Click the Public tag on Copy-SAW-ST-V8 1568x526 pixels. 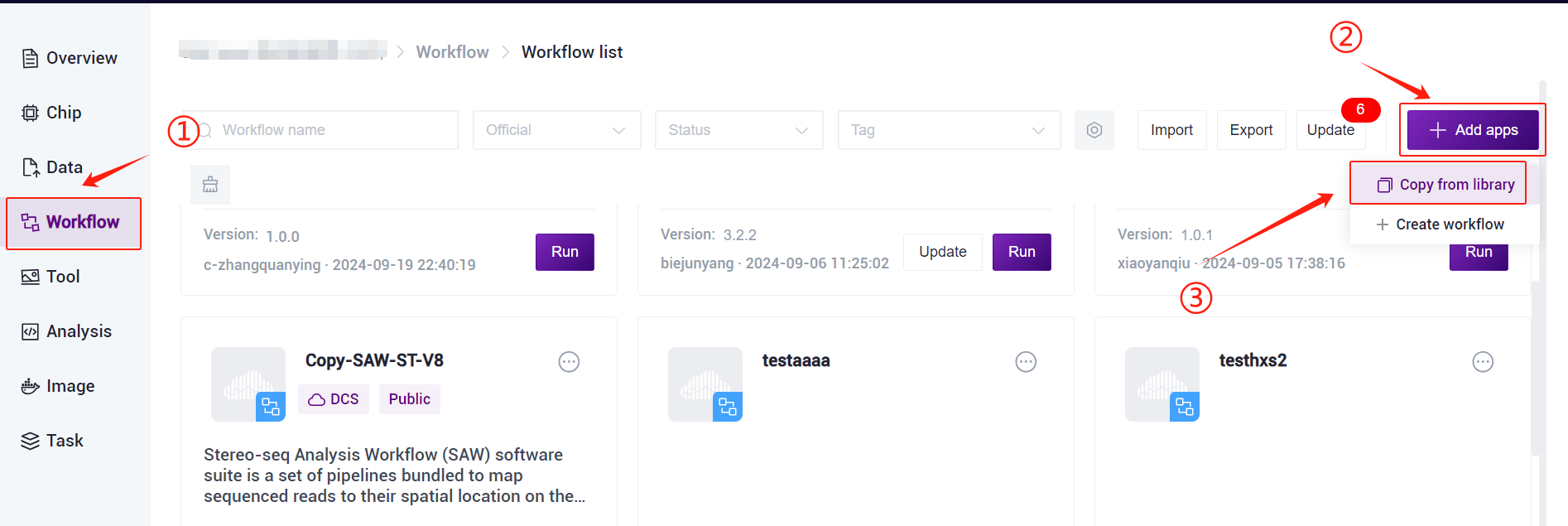[x=410, y=399]
